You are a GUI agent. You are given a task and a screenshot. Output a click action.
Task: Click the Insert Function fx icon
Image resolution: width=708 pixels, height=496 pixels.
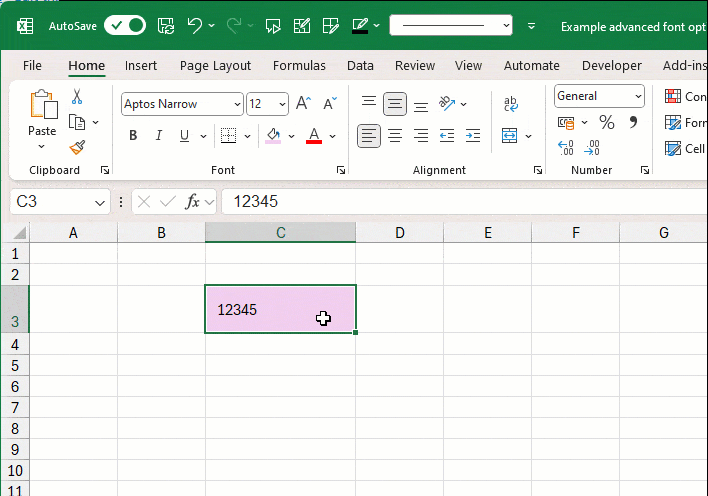coord(192,201)
